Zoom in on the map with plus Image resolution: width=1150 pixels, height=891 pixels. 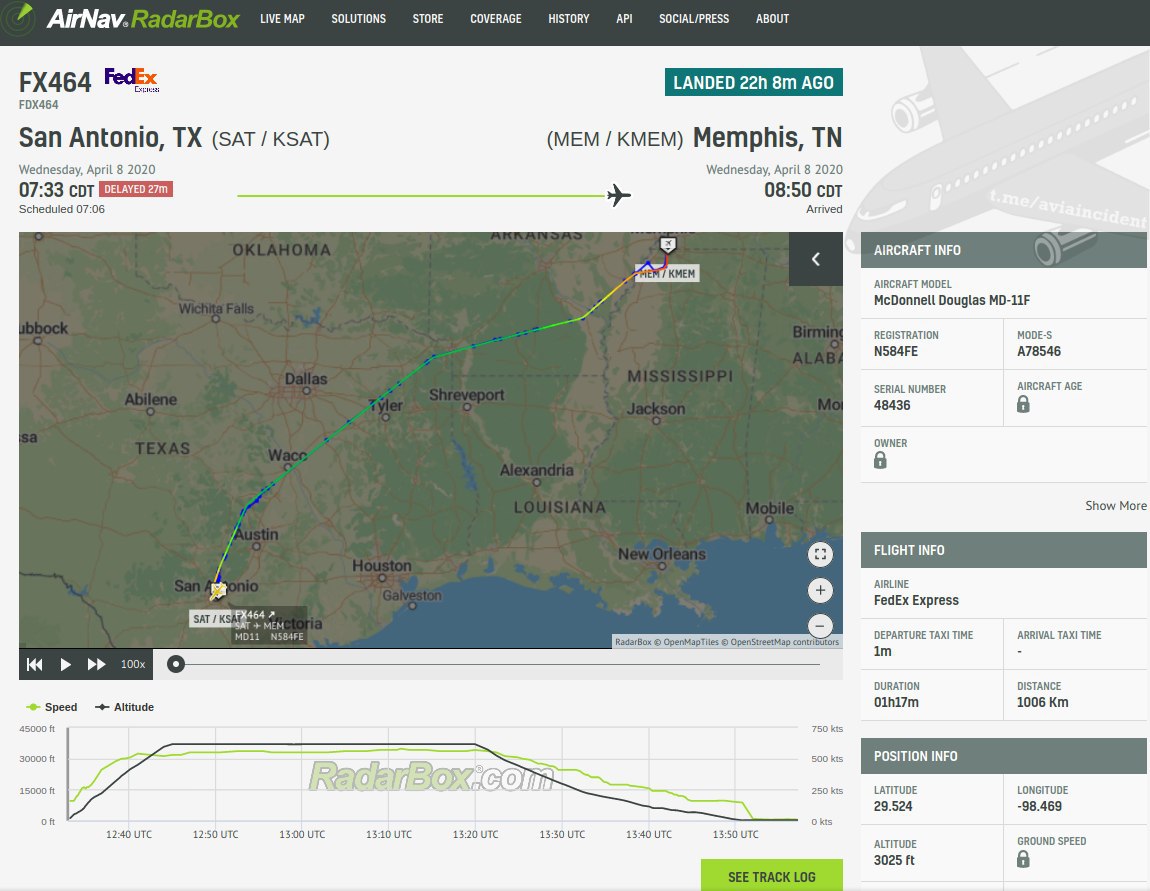(820, 590)
